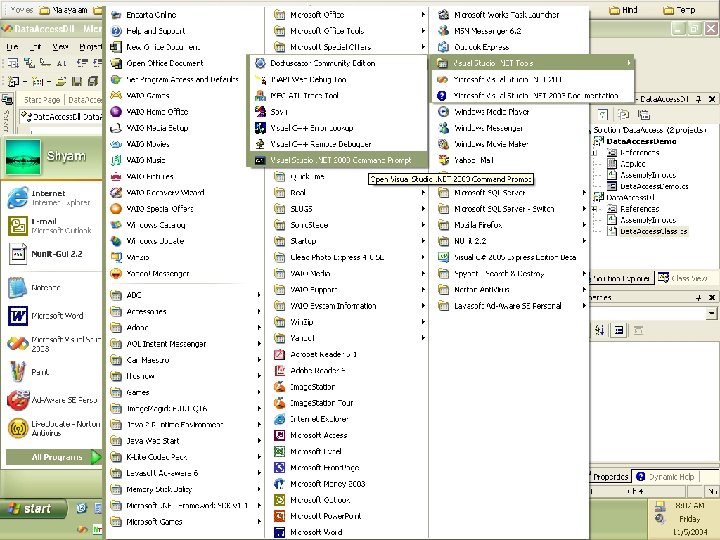Launch Microsoft PowerPoint
720x540 pixels.
[349, 516]
